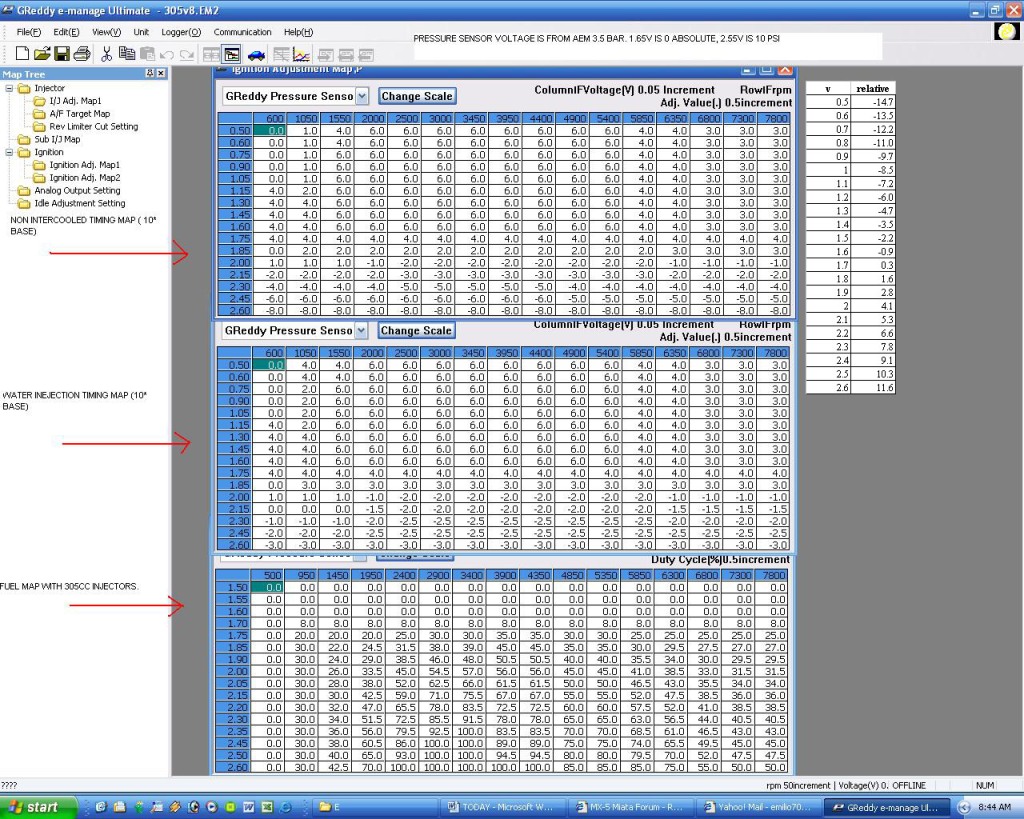The height and width of the screenshot is (819, 1024).
Task: Save the map with floppy disk icon
Action: pos(62,54)
